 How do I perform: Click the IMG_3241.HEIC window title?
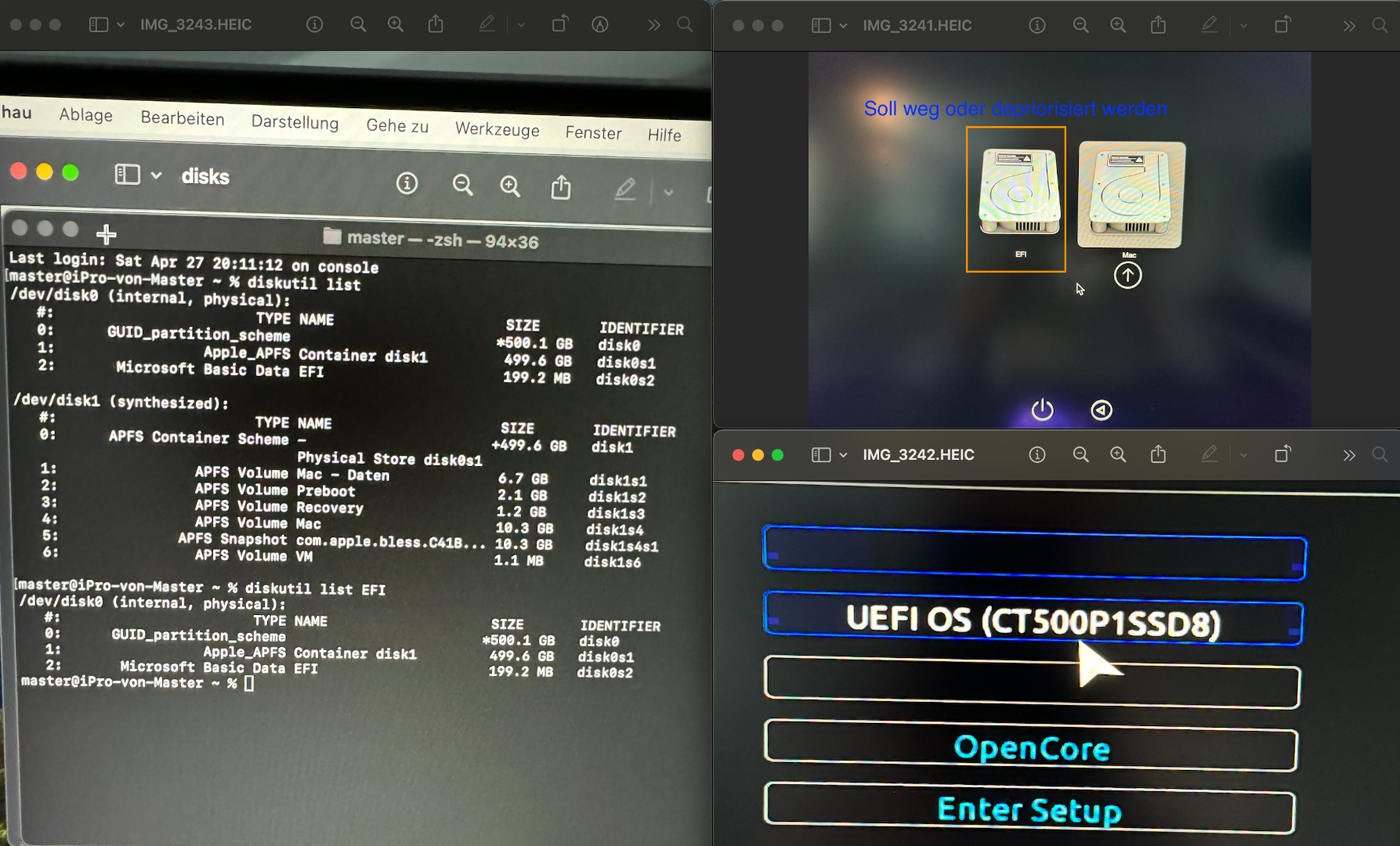(x=917, y=25)
